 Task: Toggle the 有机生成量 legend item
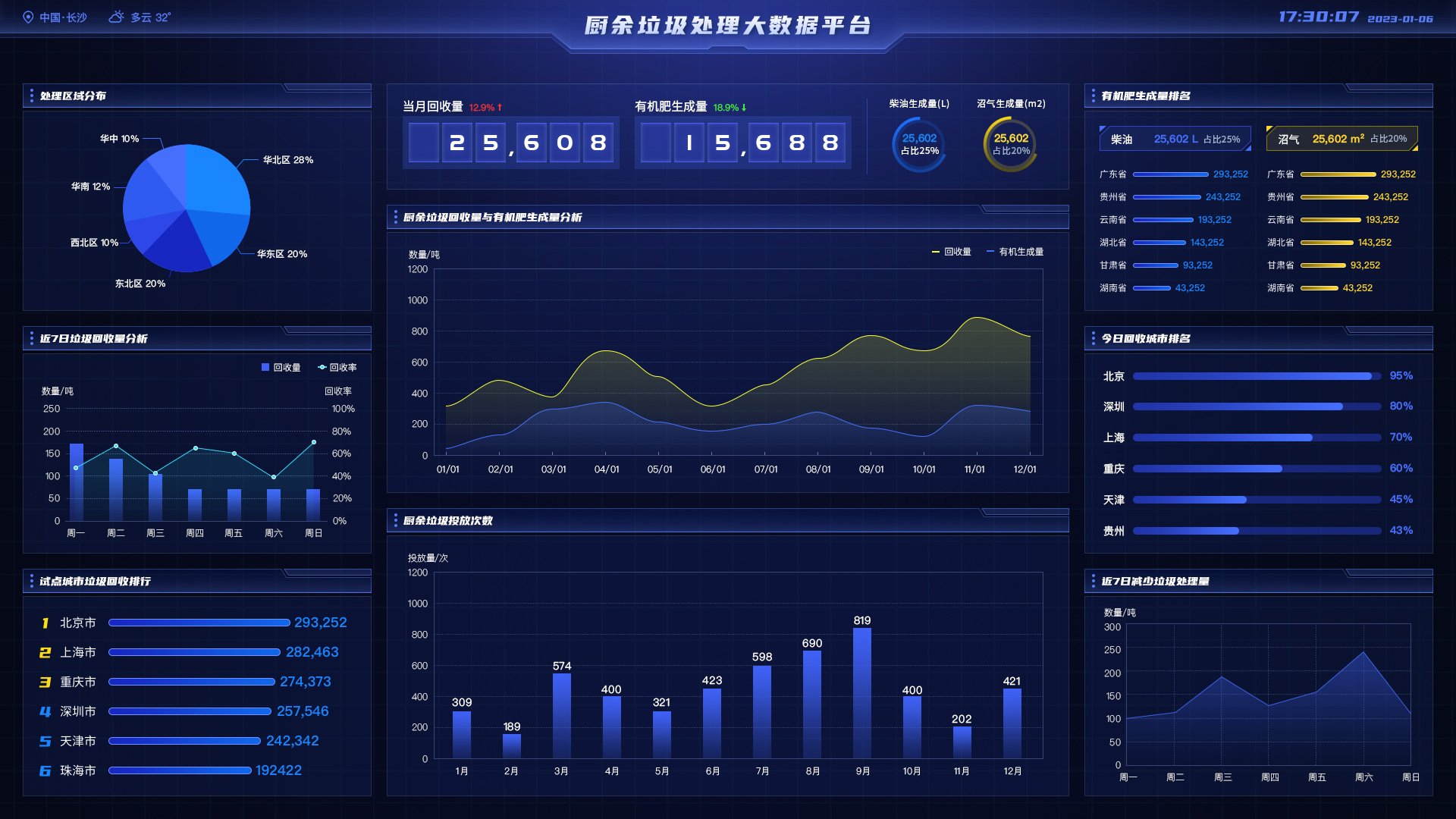1015,252
